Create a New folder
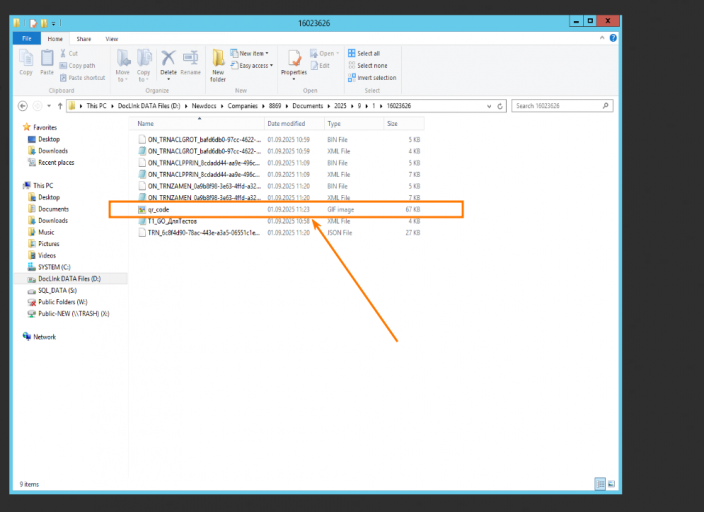 click(218, 66)
